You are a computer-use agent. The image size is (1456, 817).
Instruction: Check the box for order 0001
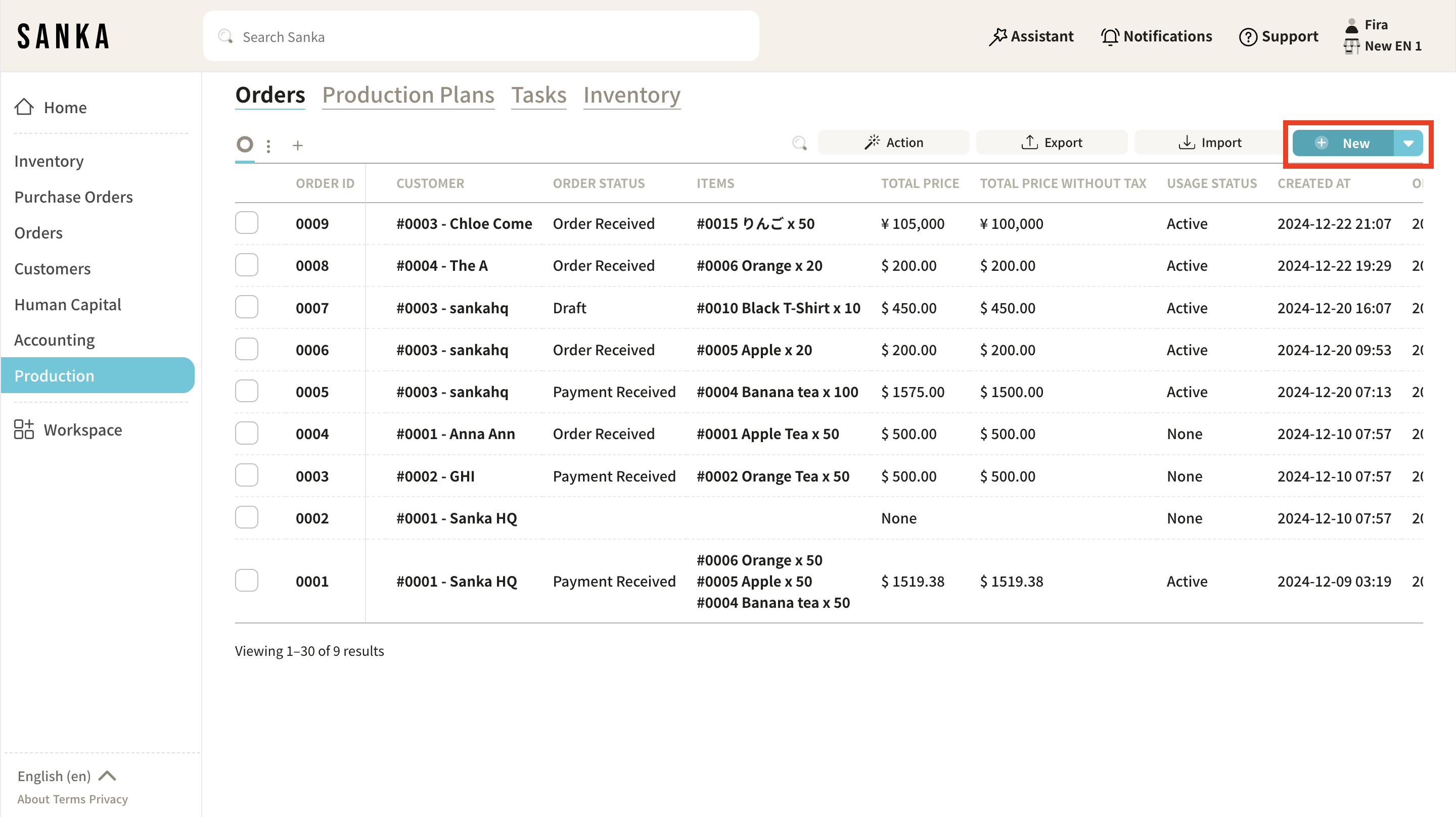click(x=246, y=580)
